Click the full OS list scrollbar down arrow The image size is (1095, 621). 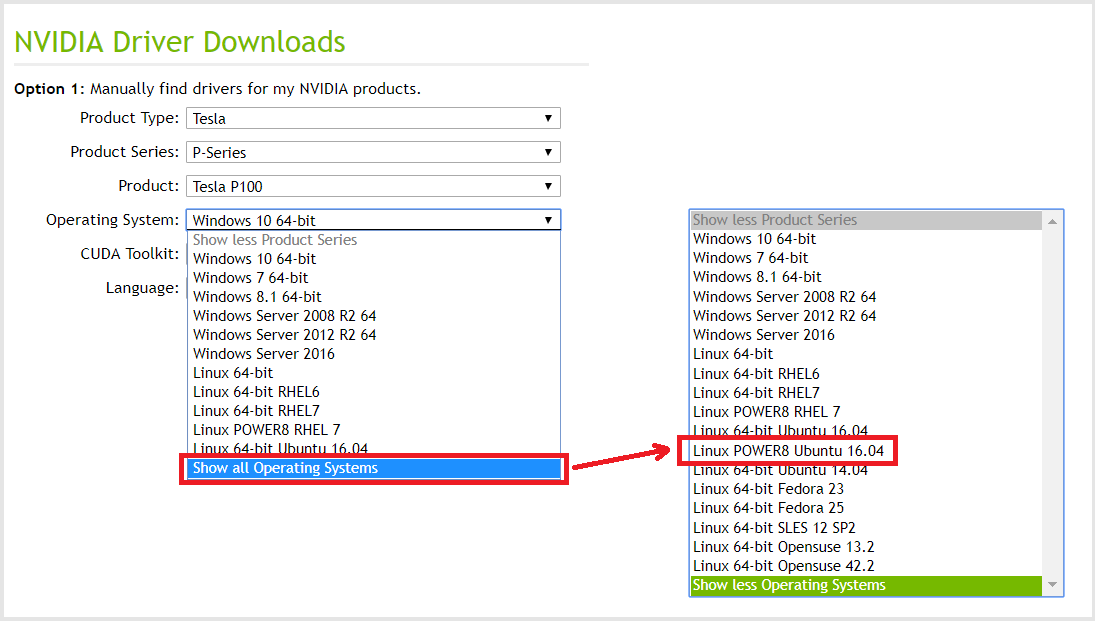coord(1052,585)
